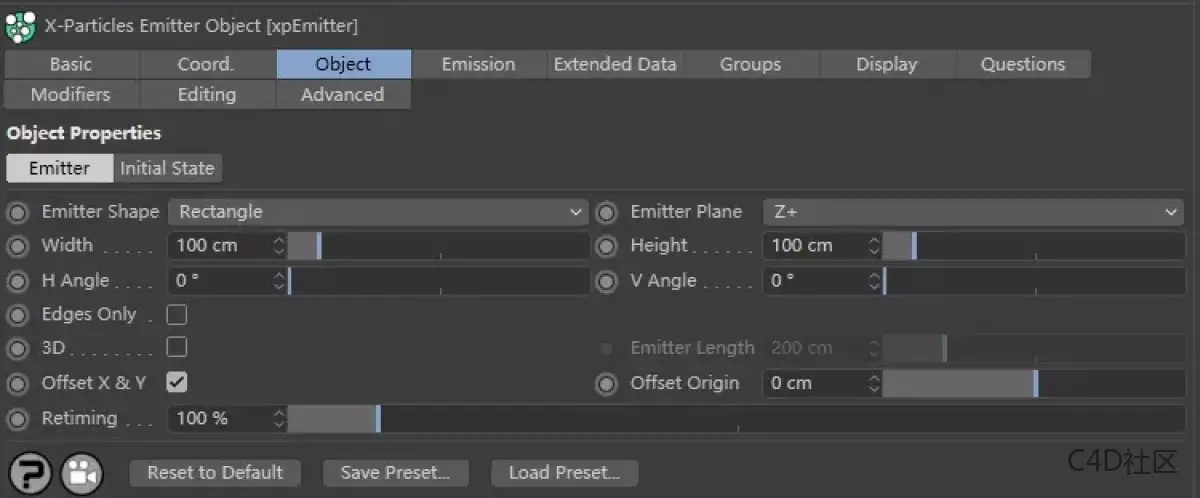Click the Width value stepper arrows
Screen dimensions: 1200x498
[278, 246]
